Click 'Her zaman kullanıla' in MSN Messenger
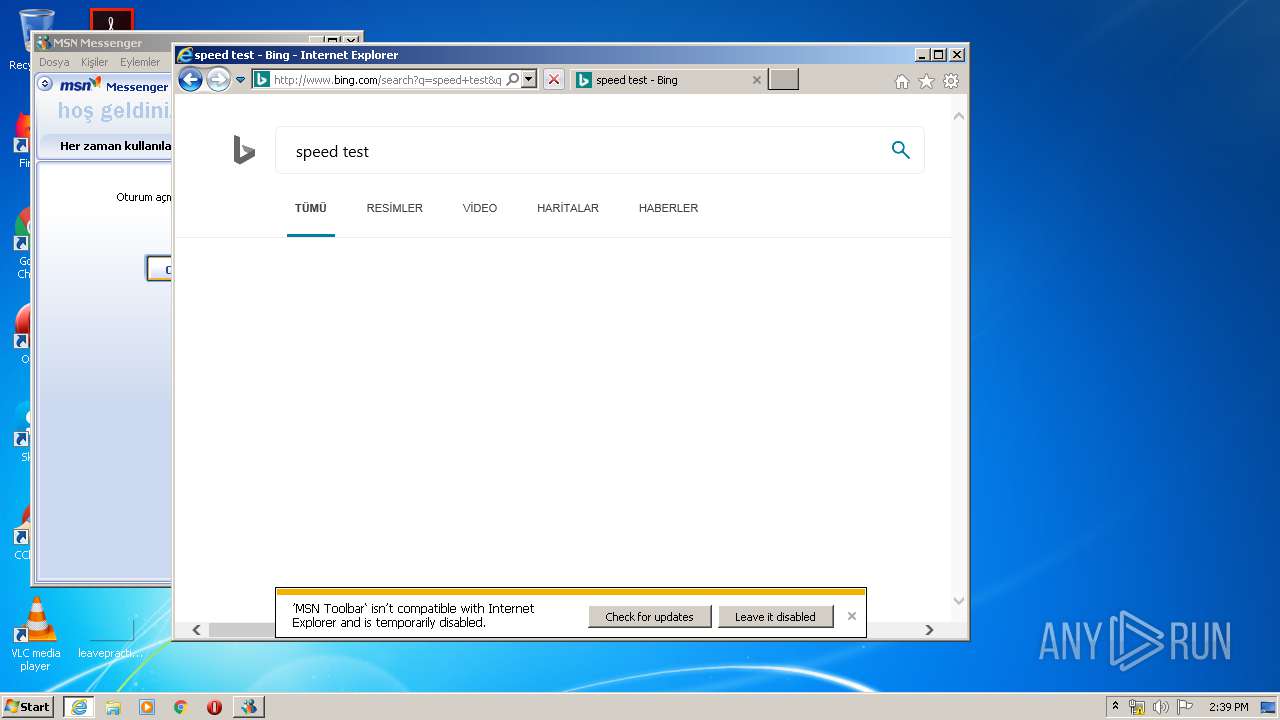 (115, 146)
